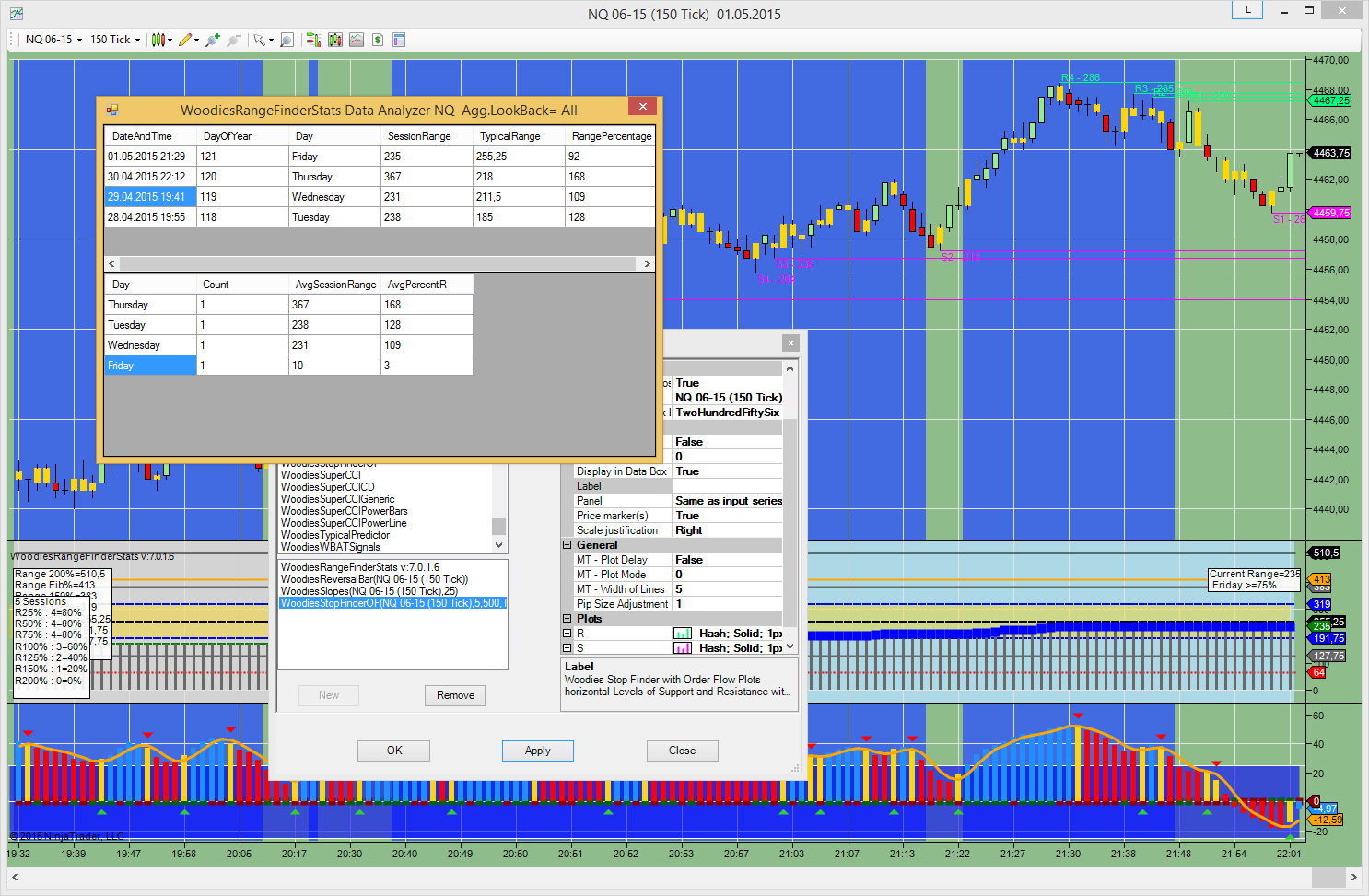Viewport: 1369px width, 896px height.
Task: Click the zoom in magnifier icon
Action: 213,40
